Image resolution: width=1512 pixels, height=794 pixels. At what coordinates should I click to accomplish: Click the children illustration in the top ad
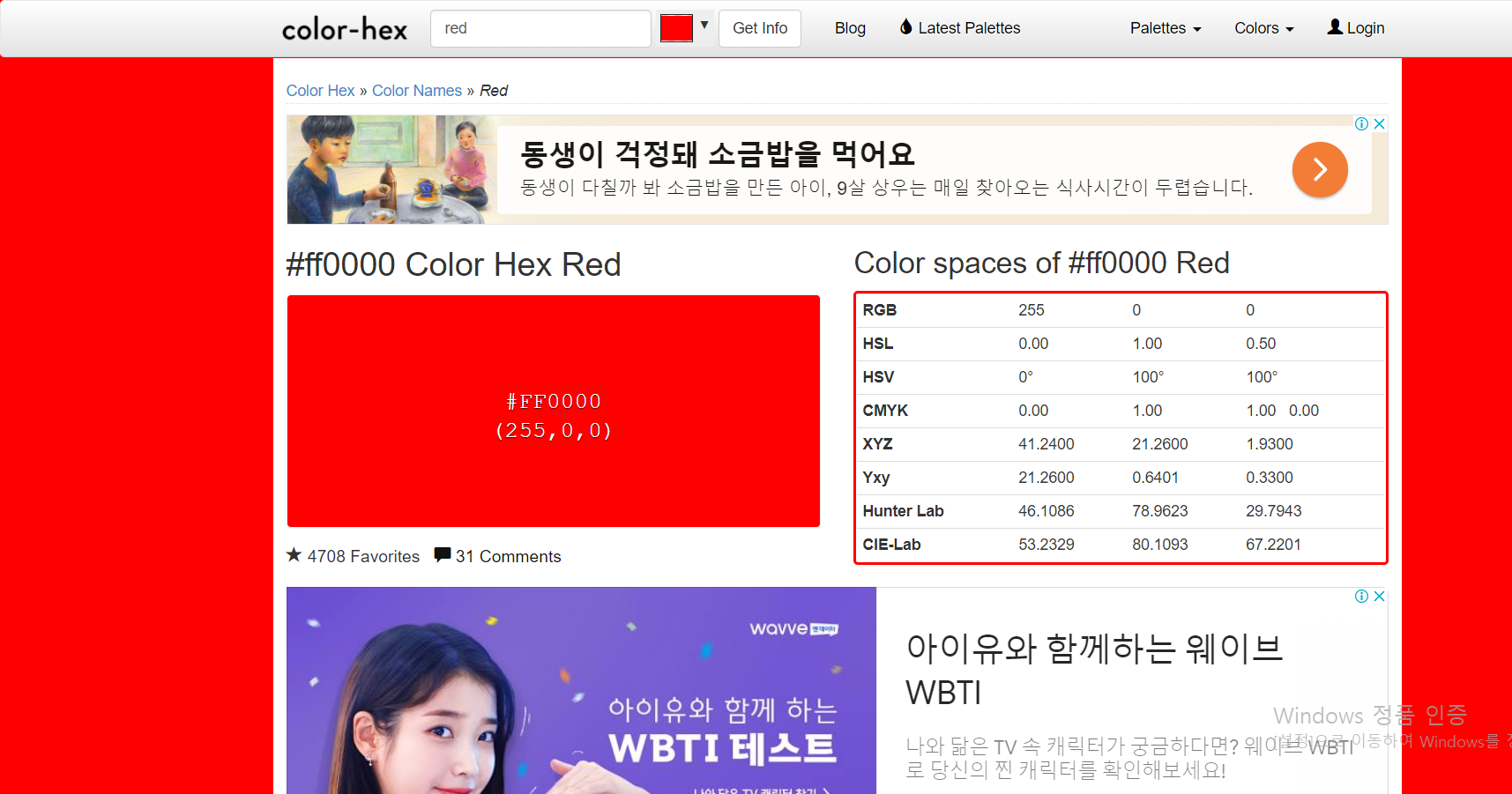coord(392,169)
